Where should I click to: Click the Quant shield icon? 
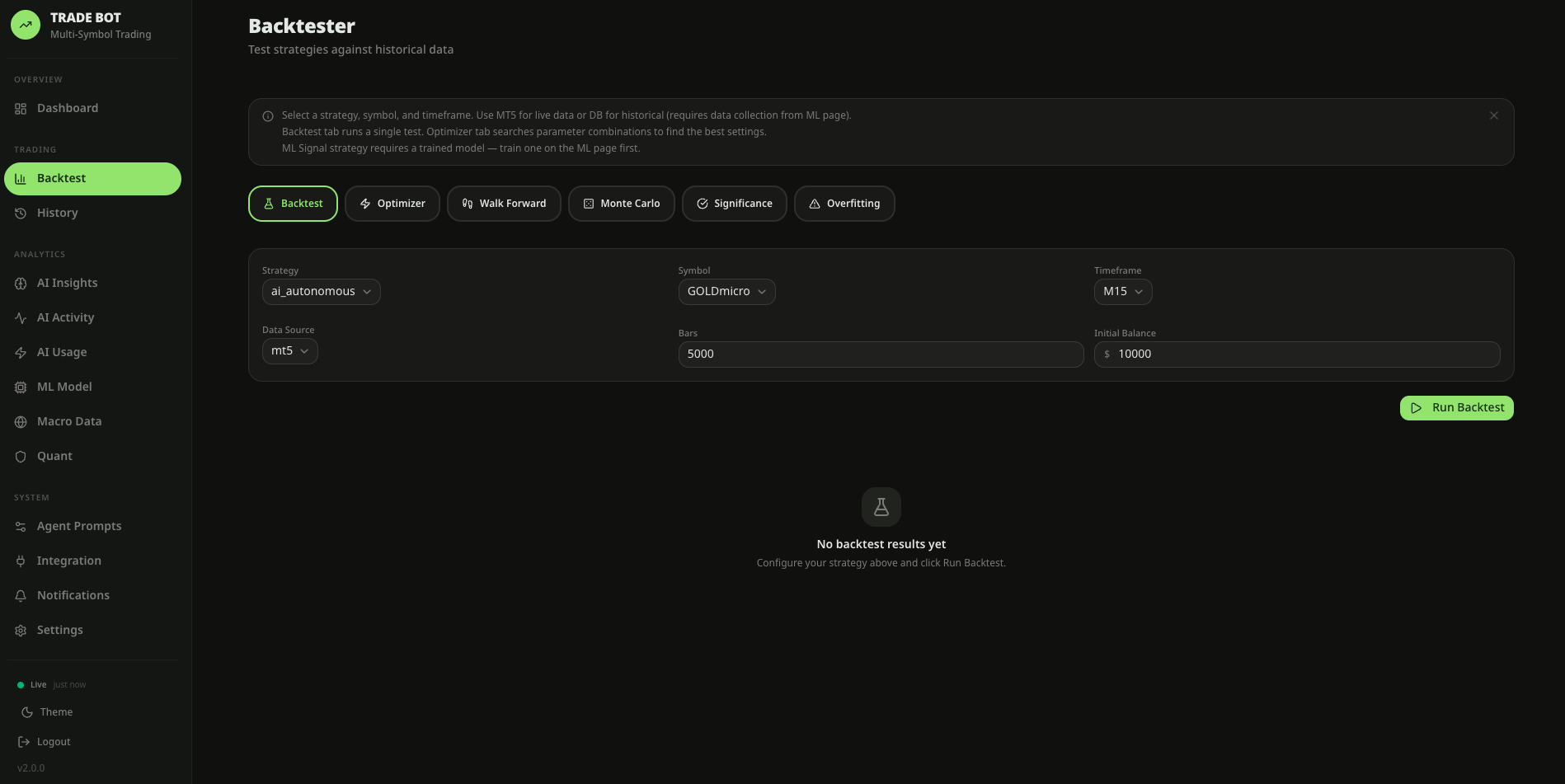(x=21, y=457)
